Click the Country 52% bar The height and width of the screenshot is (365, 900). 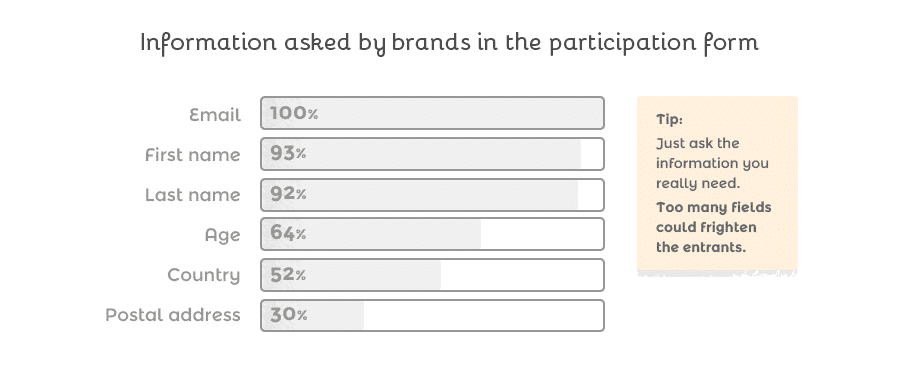tap(432, 275)
